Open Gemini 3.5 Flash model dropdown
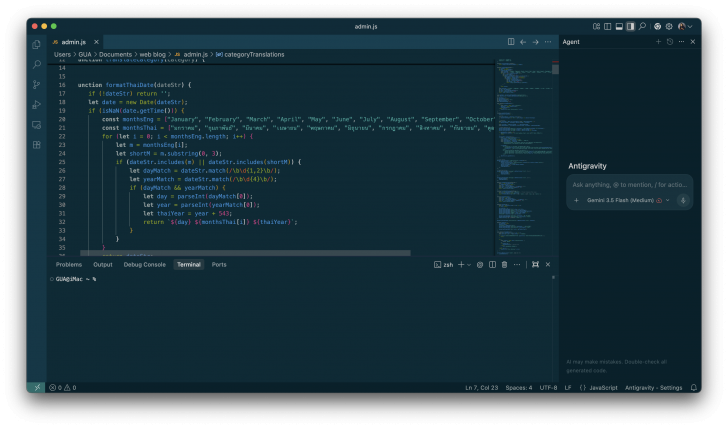Viewport: 728px width, 428px height. [x=628, y=201]
